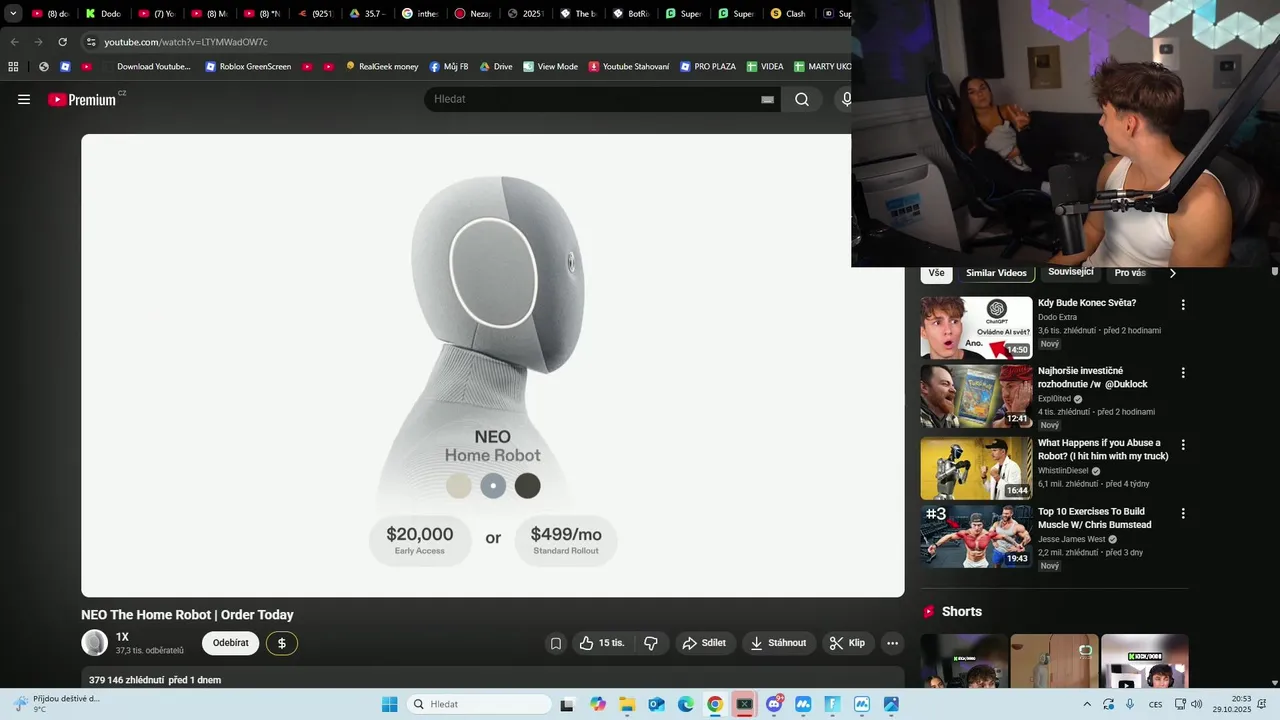This screenshot has height=720, width=1280.
Task: Open Youtube Stahovaní bookmark
Action: point(629,67)
